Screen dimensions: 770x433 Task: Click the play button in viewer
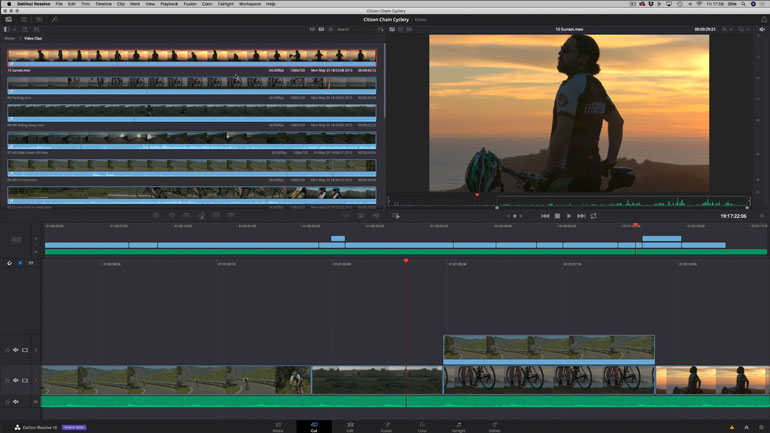point(569,216)
